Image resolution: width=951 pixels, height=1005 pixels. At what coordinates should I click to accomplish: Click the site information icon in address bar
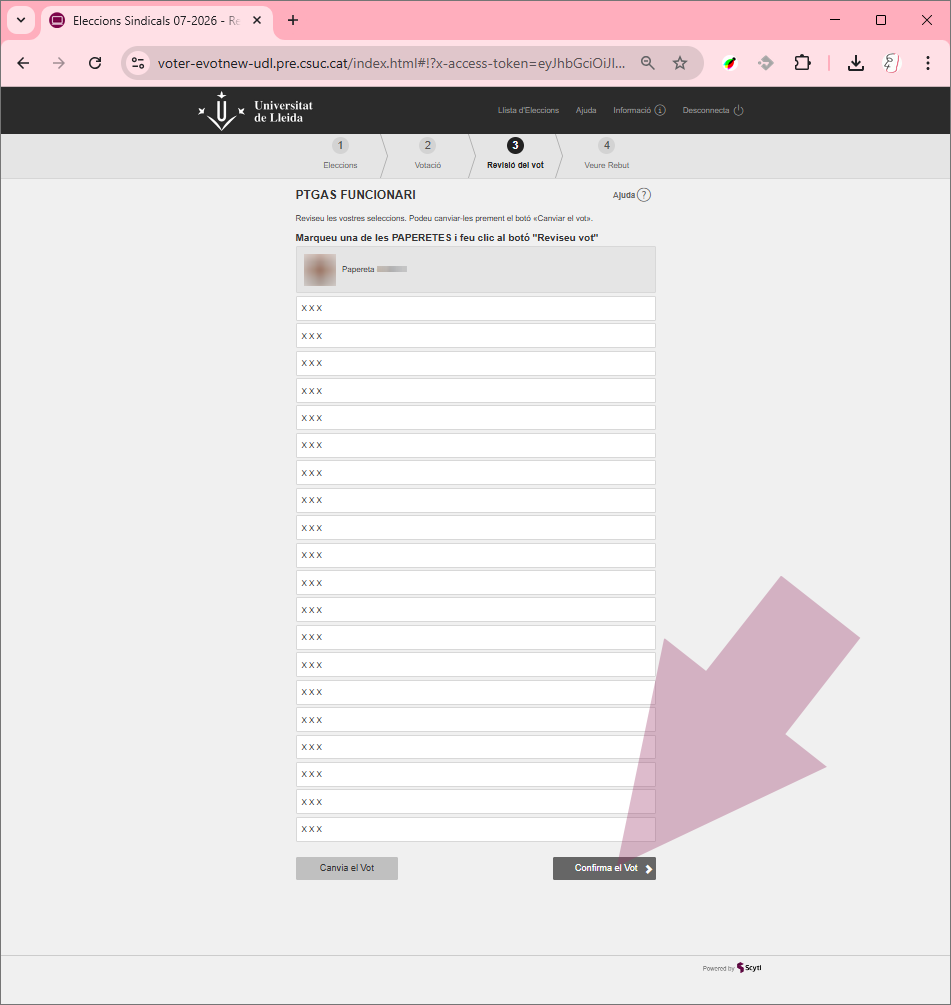(138, 63)
